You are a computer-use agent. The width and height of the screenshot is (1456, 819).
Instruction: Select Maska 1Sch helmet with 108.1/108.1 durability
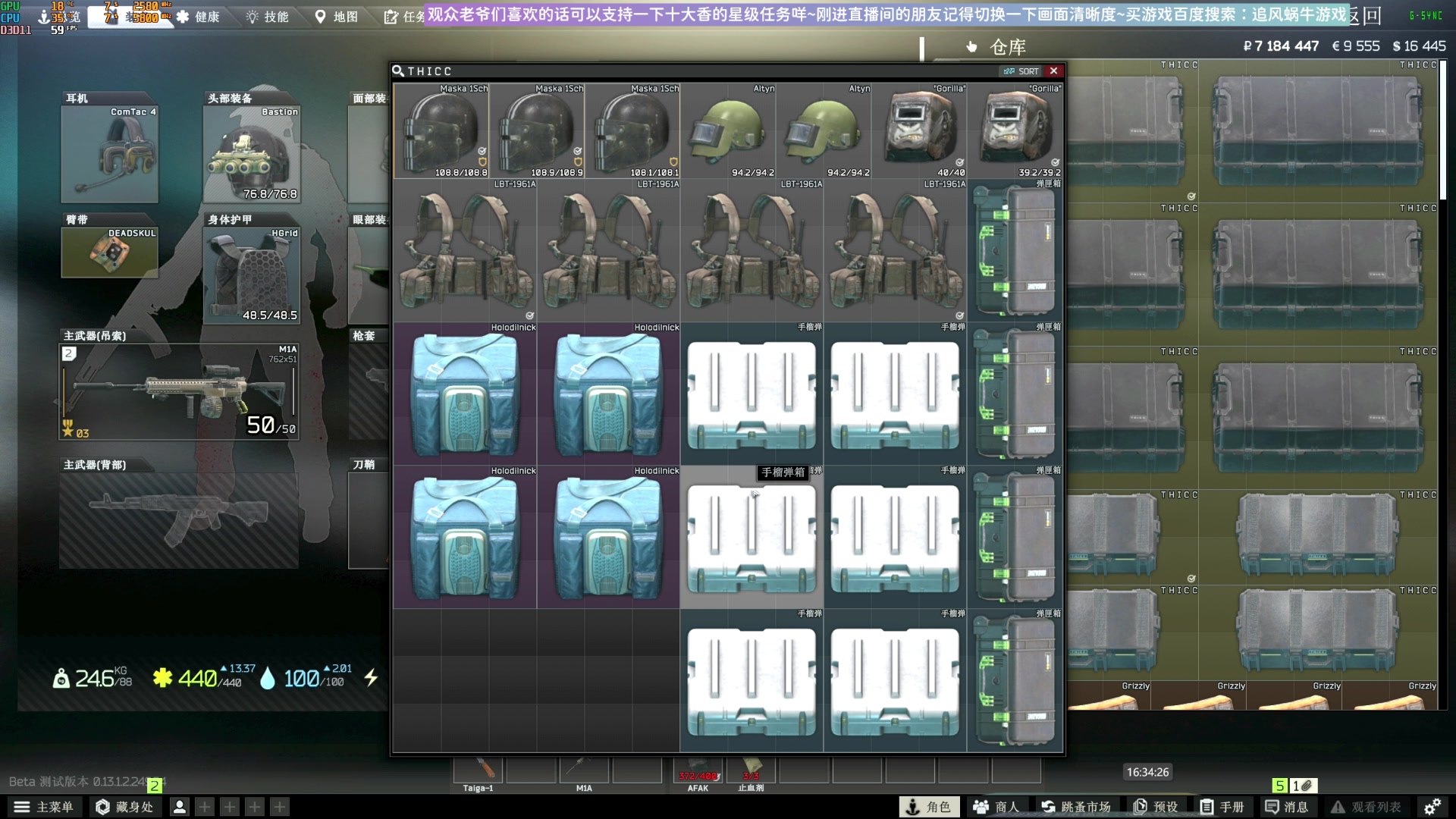[632, 131]
